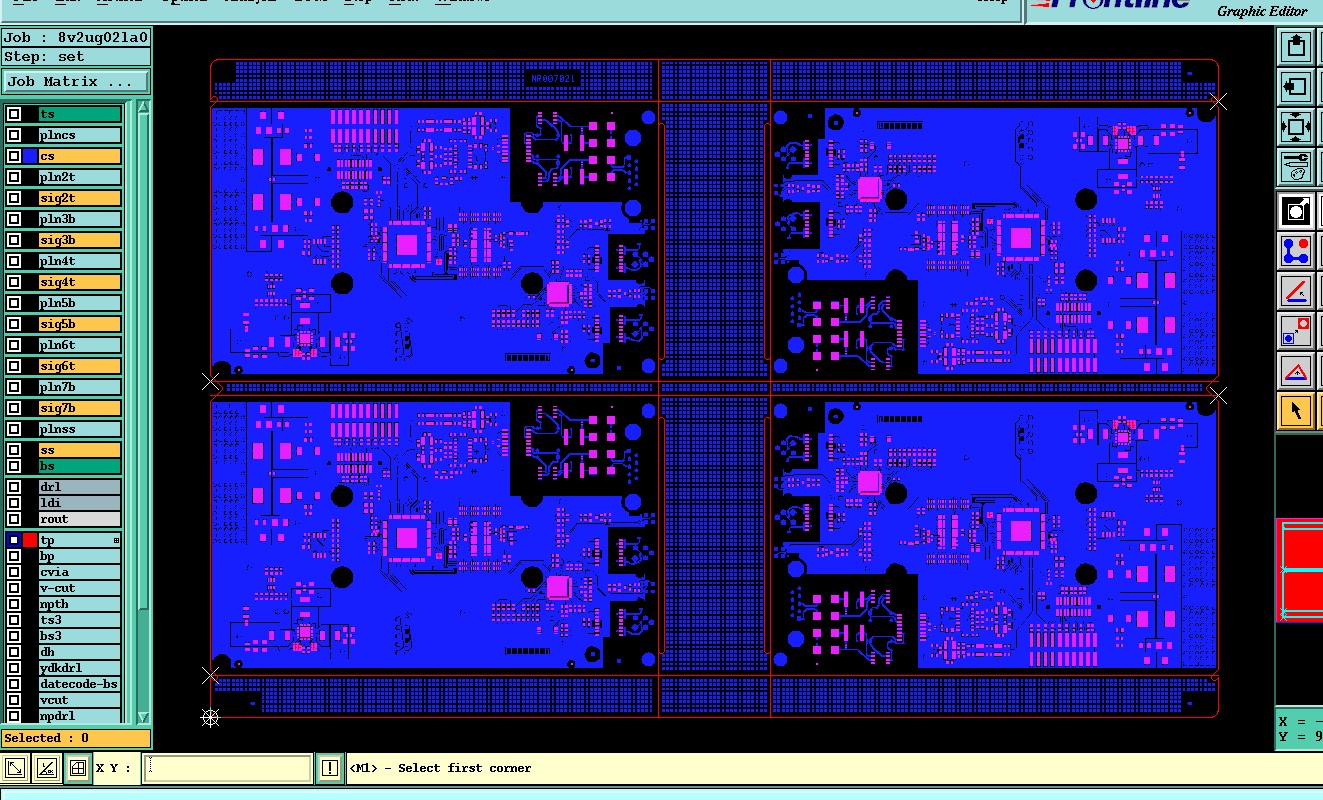
Task: Click the 'Selected : 0' status field
Action: (x=76, y=738)
